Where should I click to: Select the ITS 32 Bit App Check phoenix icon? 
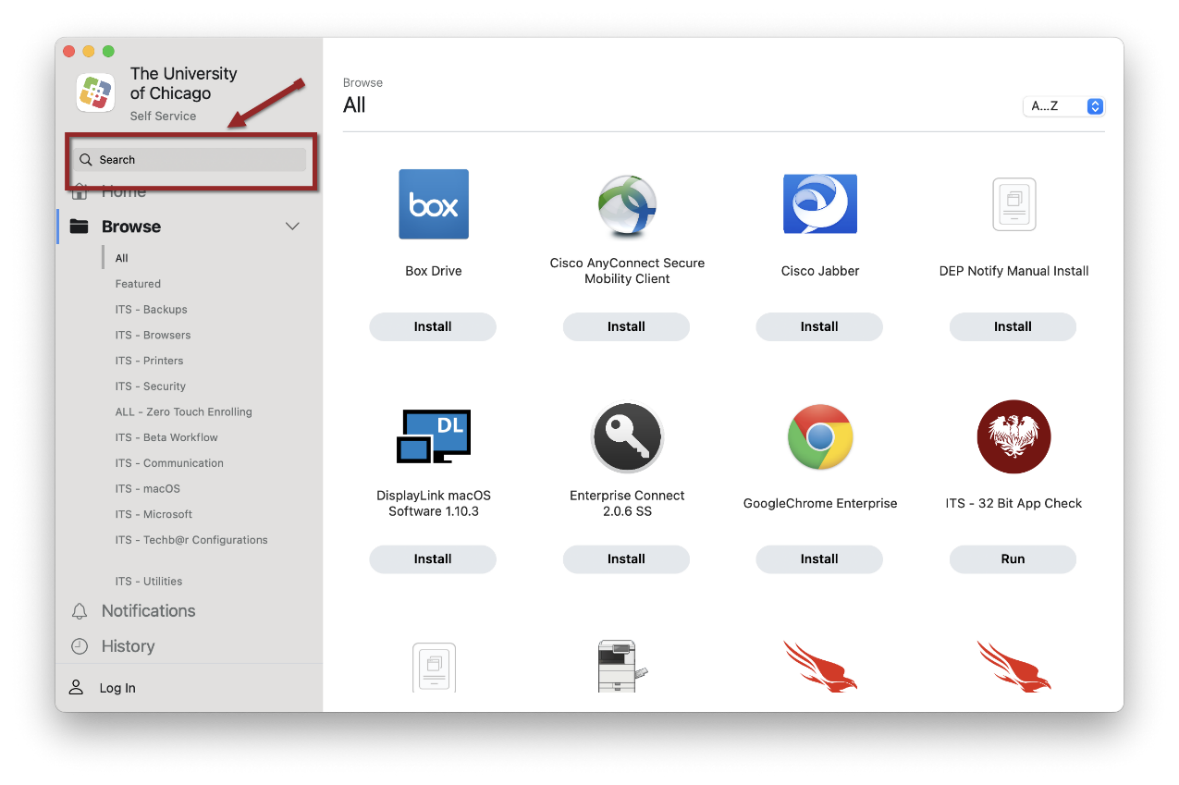tap(1013, 437)
